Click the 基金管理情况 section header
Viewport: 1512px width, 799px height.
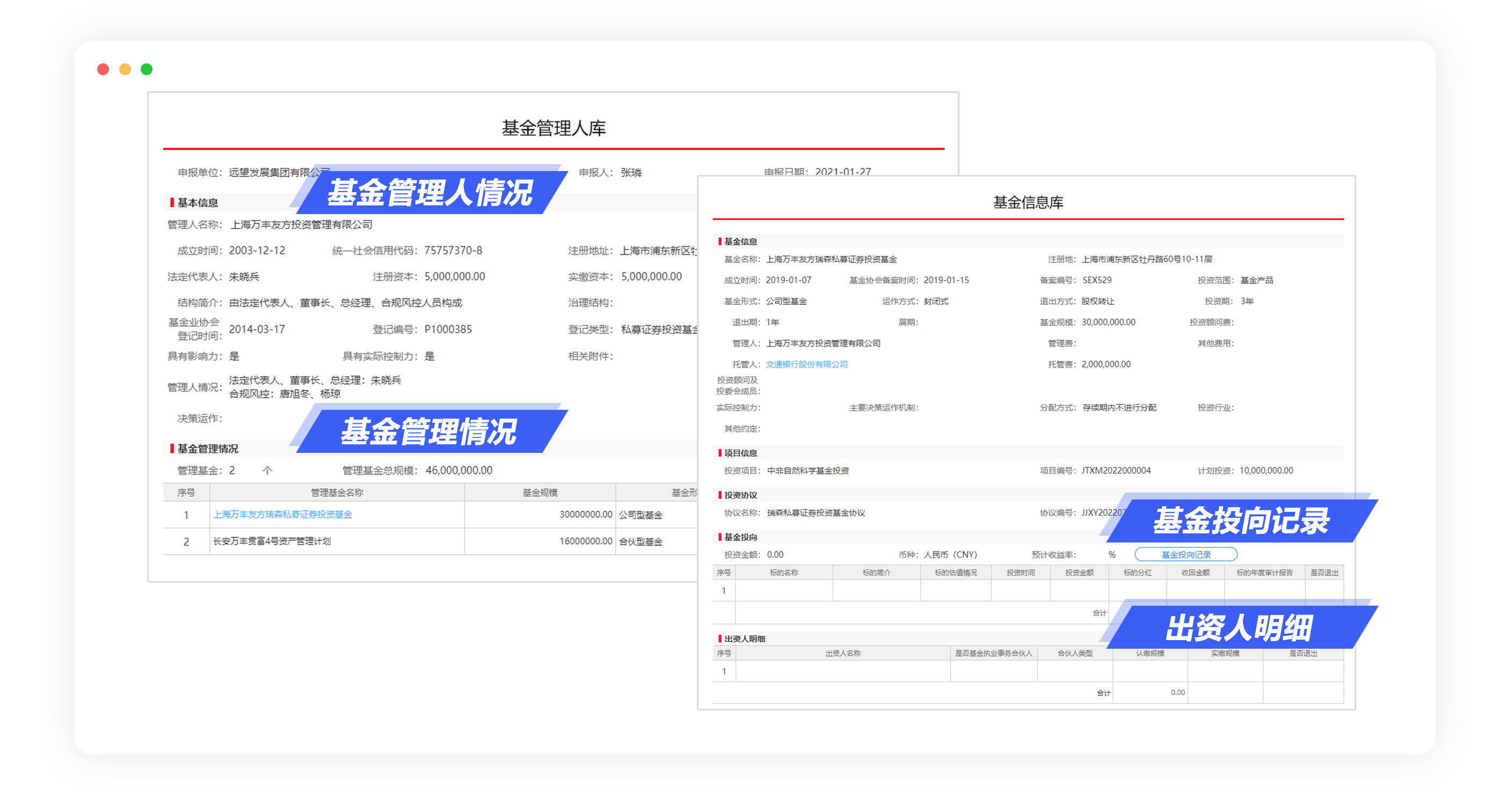tap(207, 449)
